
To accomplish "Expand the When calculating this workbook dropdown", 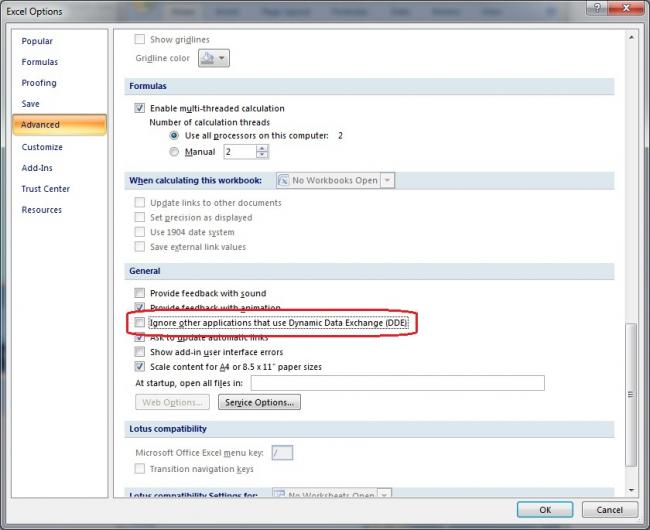I will 387,181.
